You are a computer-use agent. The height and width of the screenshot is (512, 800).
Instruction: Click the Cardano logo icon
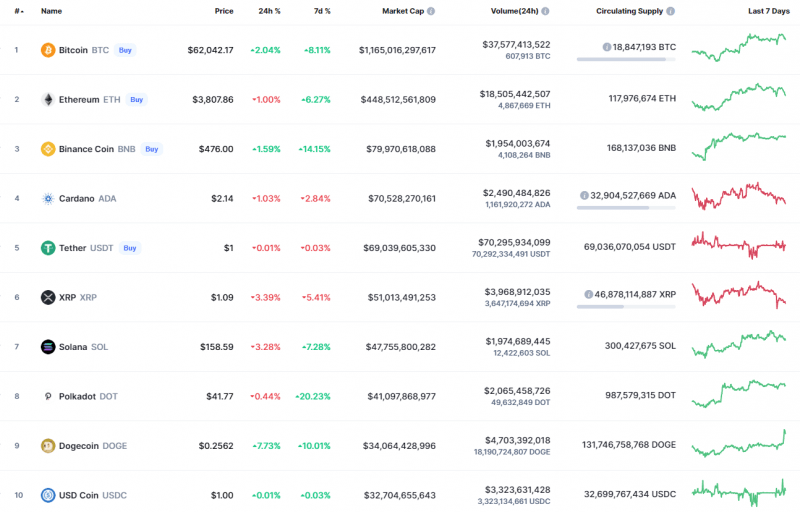48,198
